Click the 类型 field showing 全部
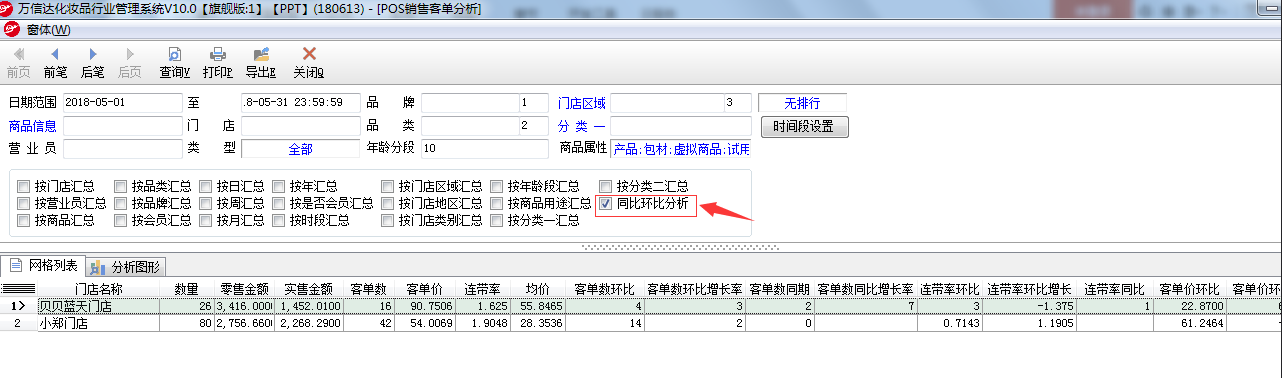The width and height of the screenshot is (1282, 378). coord(300,148)
